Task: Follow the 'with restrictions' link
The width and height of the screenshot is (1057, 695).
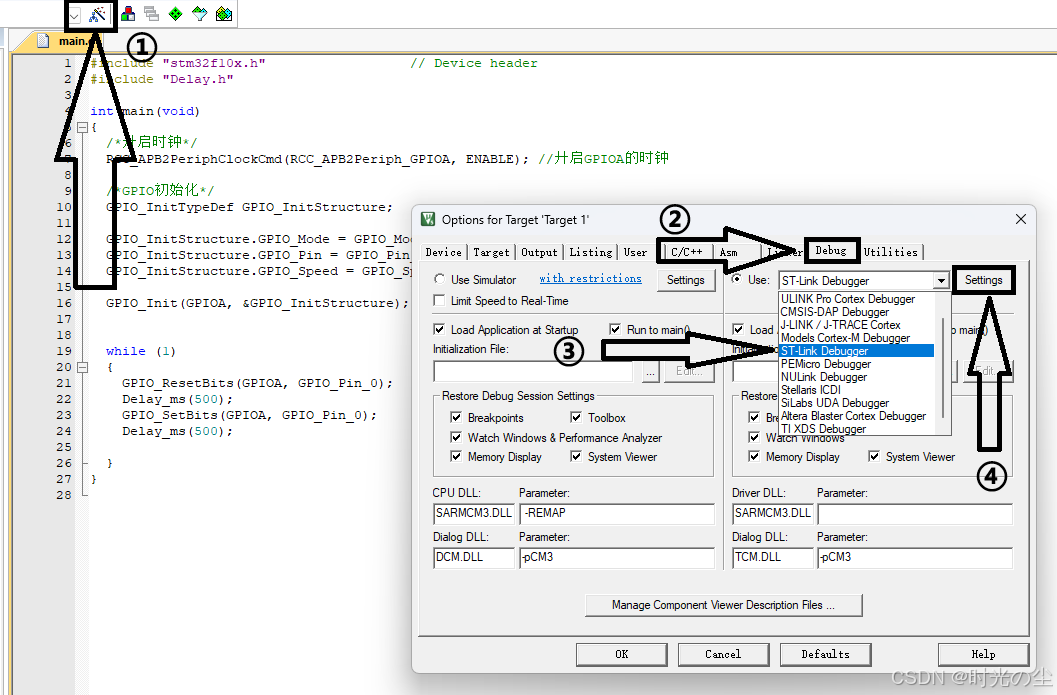Action: 591,278
